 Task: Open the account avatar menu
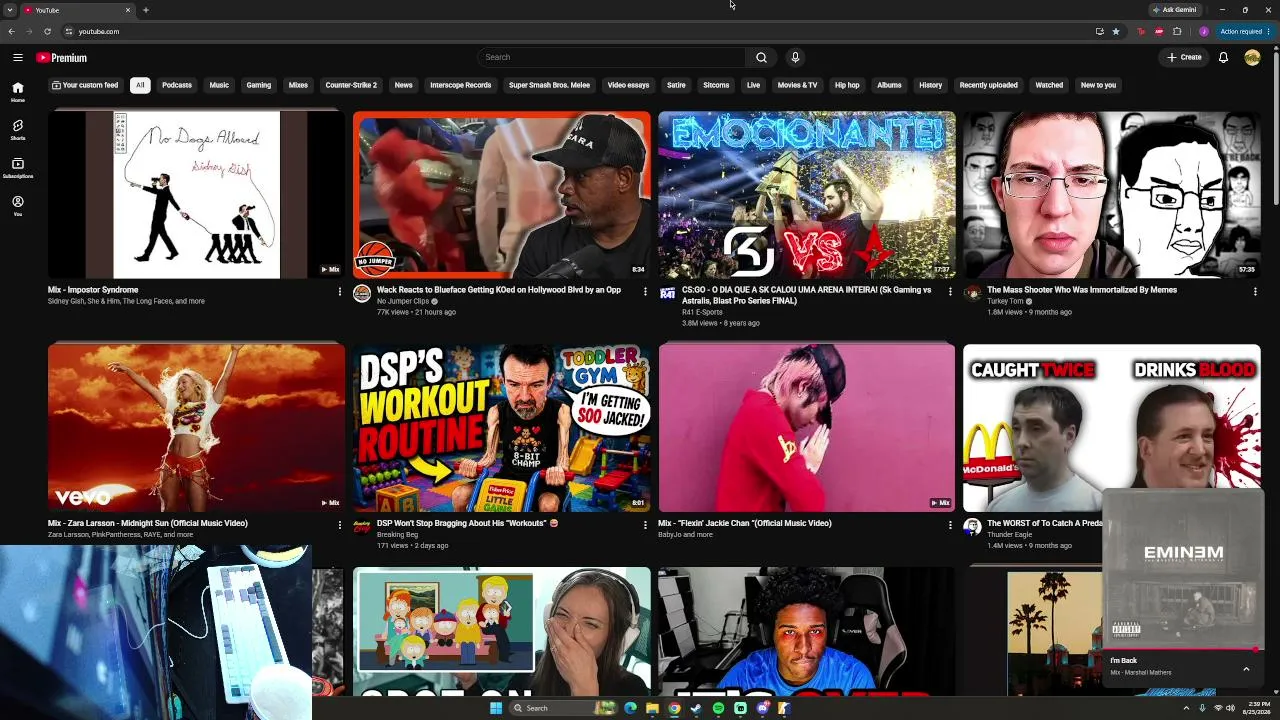pos(1252,57)
